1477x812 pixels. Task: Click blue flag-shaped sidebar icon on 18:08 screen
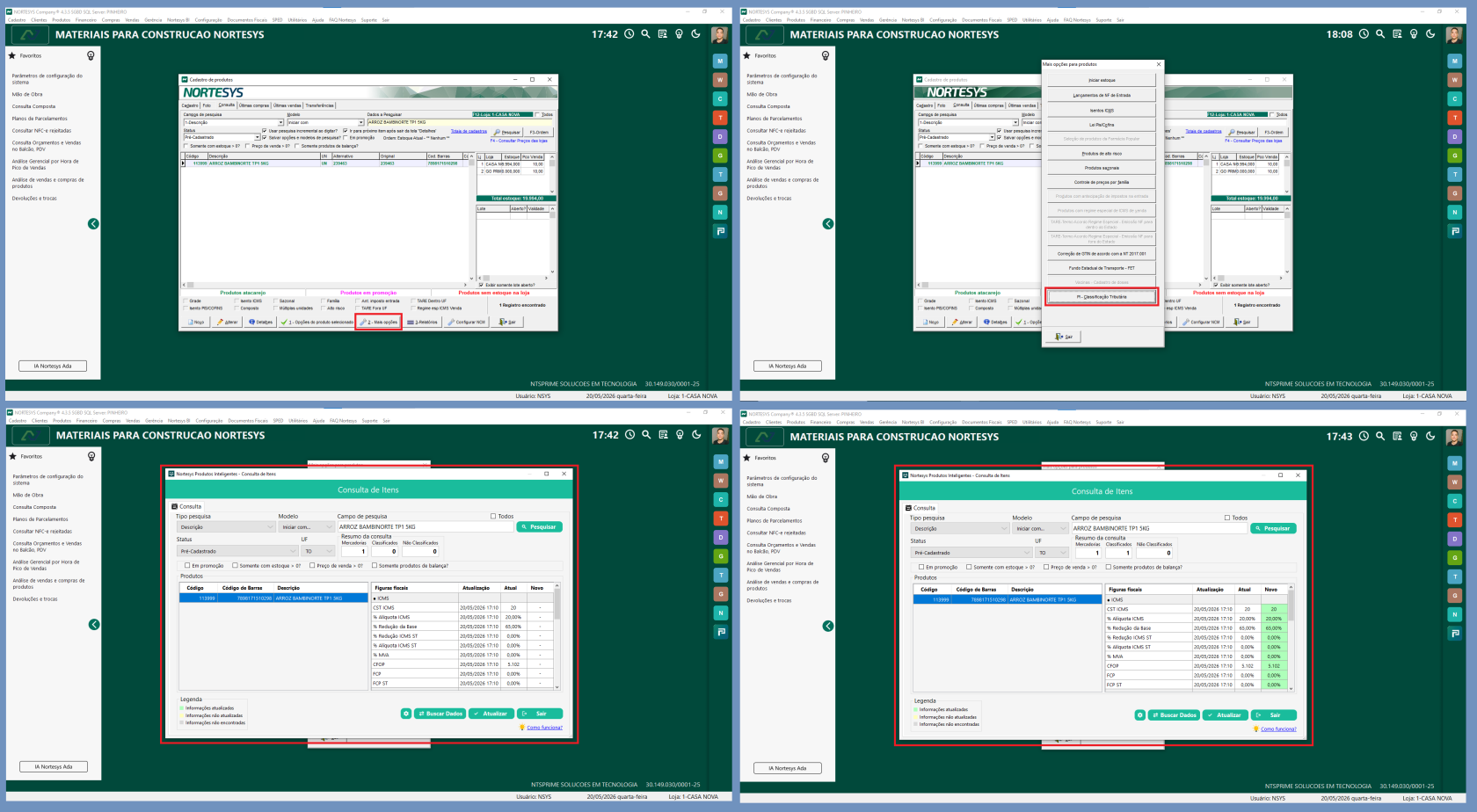(x=1455, y=231)
